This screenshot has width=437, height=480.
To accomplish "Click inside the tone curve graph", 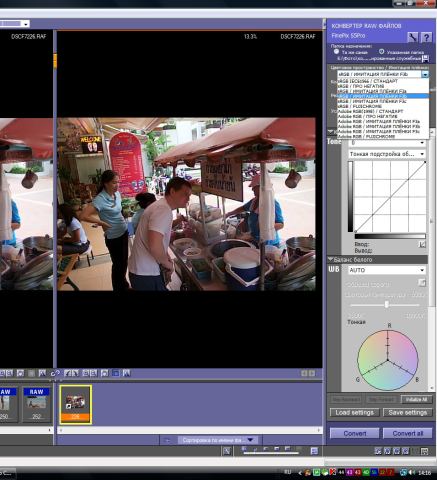I will (390, 197).
